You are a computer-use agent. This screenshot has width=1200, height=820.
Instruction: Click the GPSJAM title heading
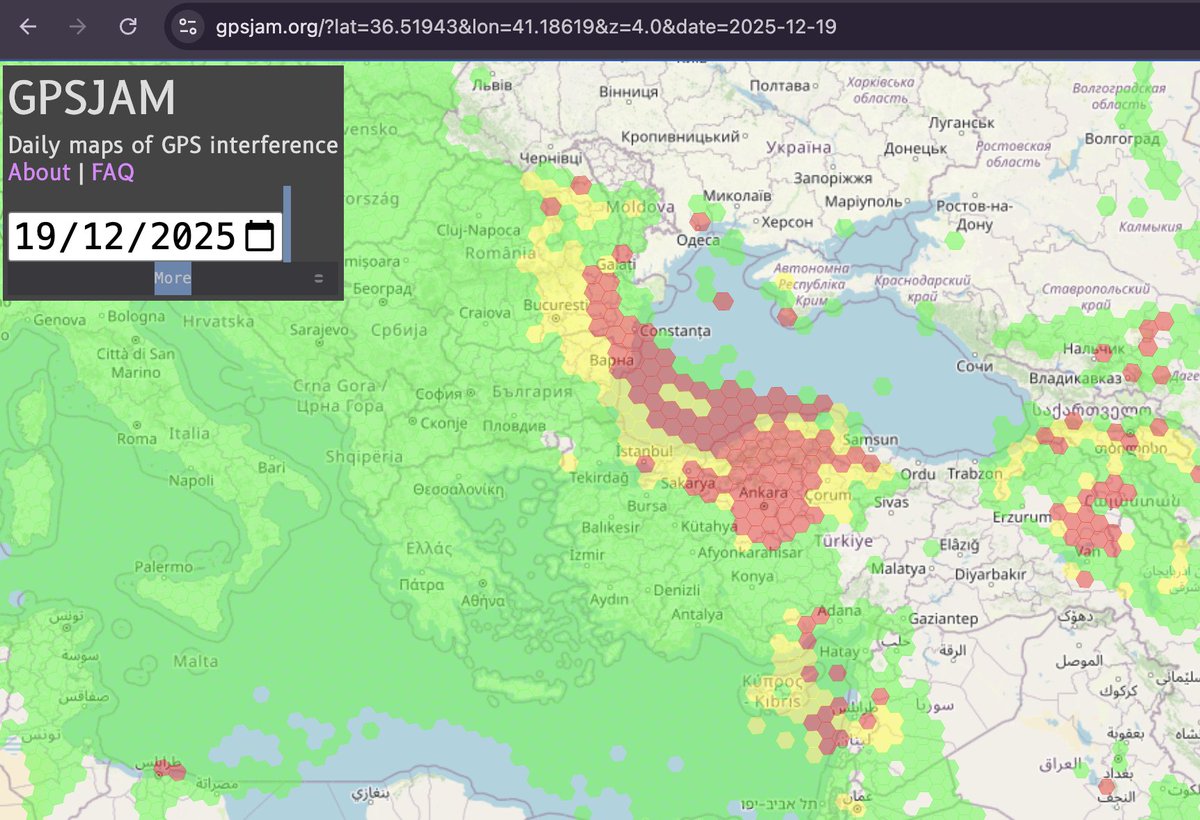[90, 99]
